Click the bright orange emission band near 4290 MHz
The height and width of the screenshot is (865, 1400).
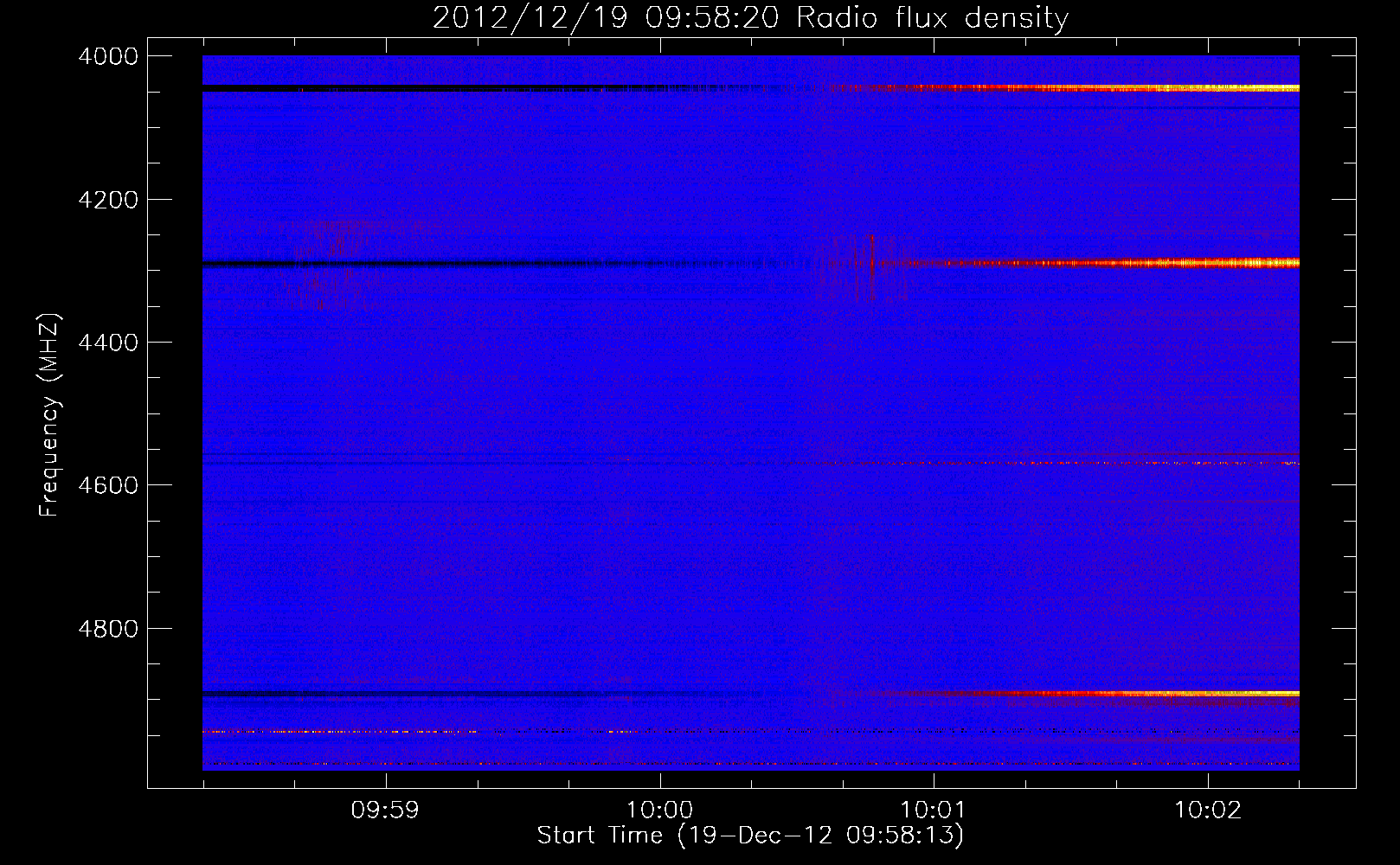pyautogui.click(x=1103, y=262)
